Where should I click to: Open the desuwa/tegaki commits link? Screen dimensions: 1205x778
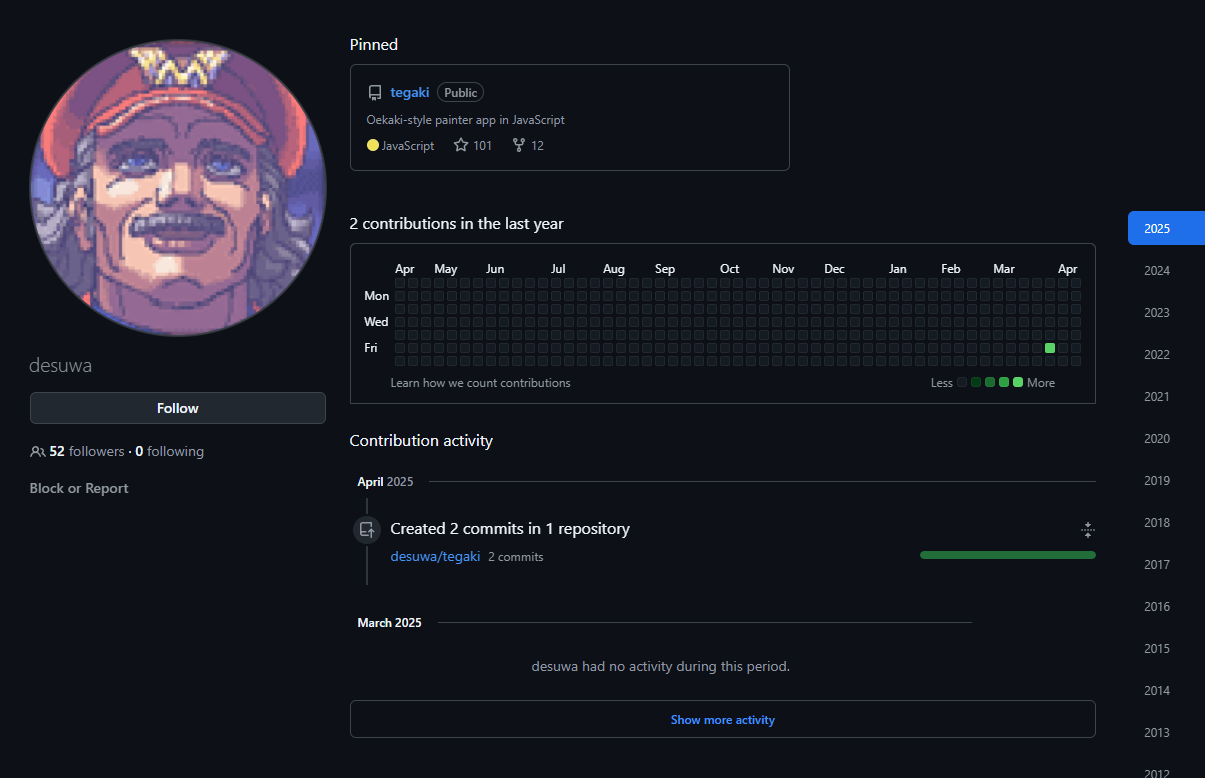coord(435,556)
